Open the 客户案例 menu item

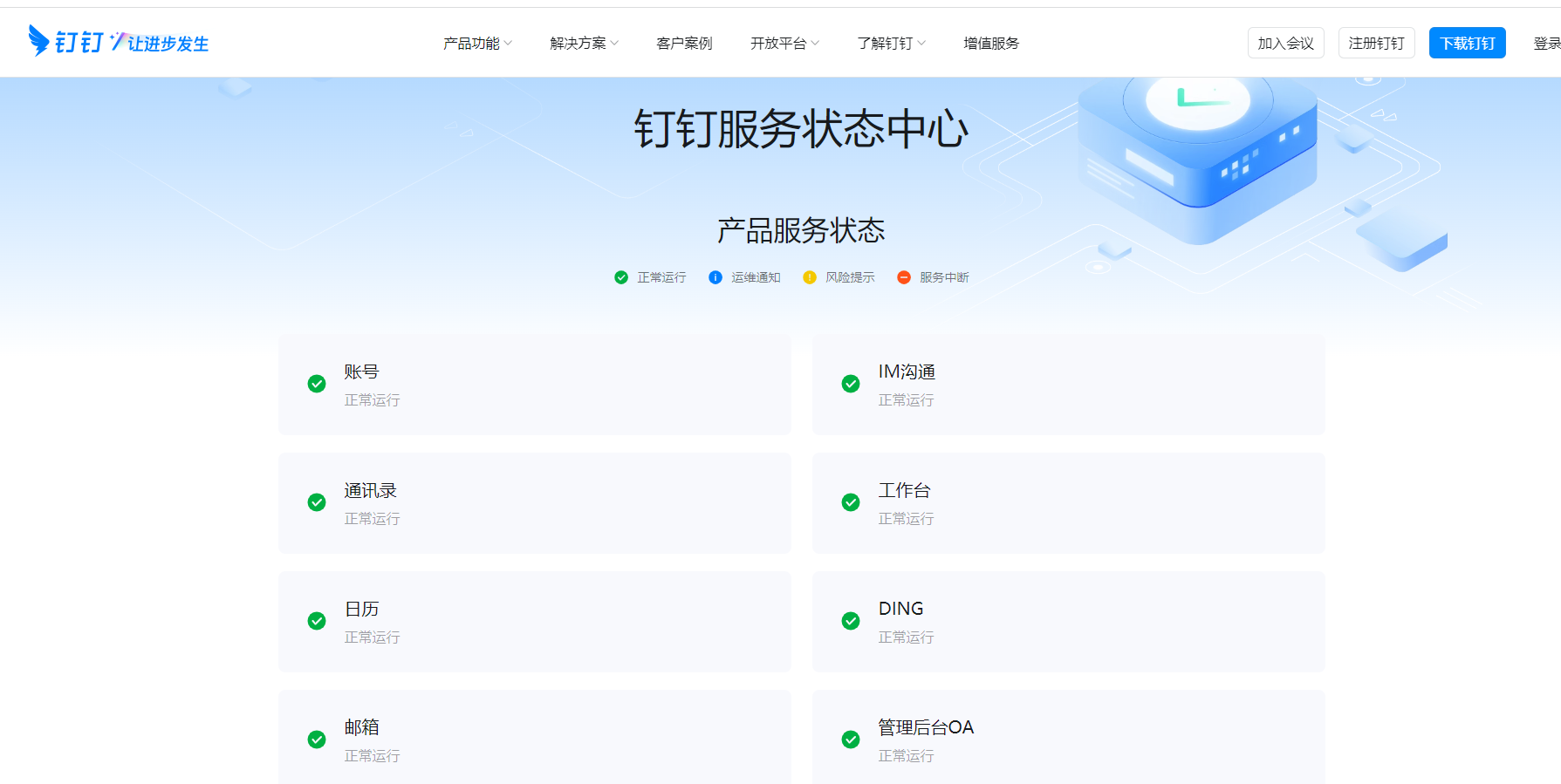(684, 43)
